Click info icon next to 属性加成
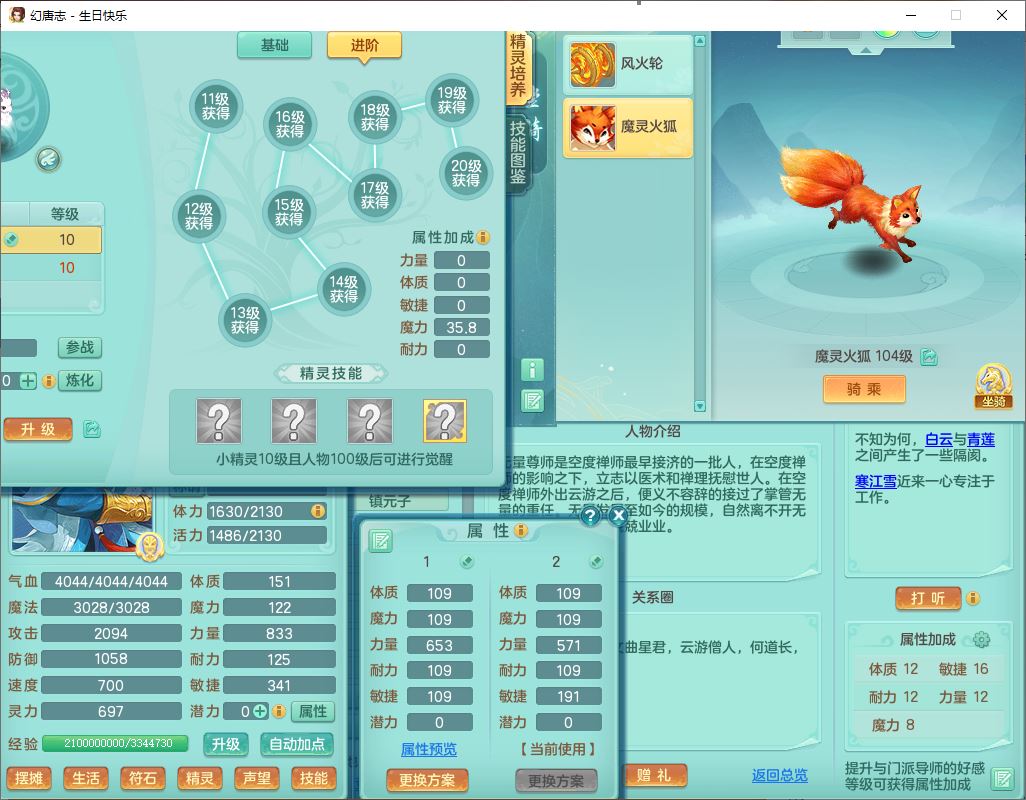 coord(483,238)
